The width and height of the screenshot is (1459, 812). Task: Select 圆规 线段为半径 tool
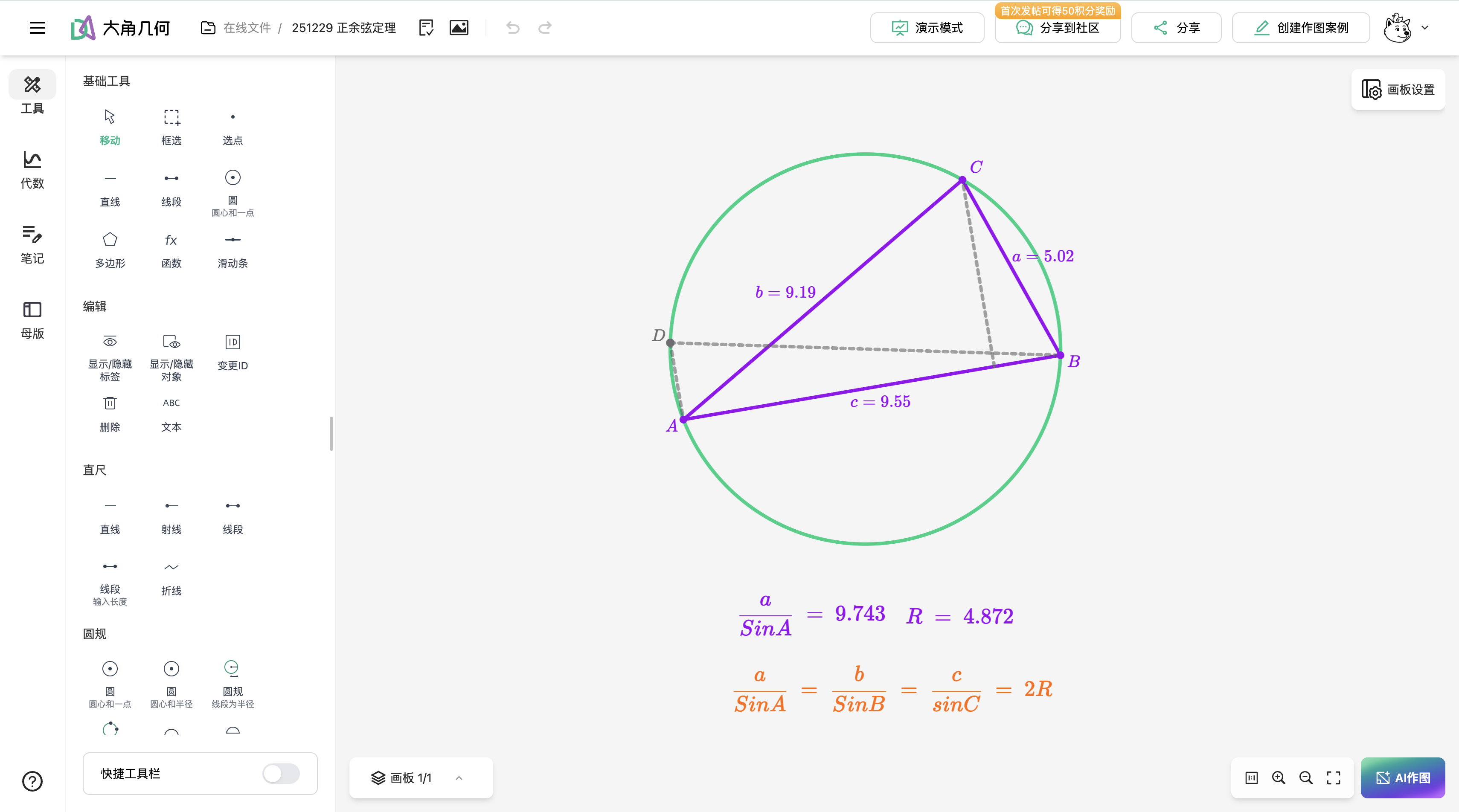point(232,684)
